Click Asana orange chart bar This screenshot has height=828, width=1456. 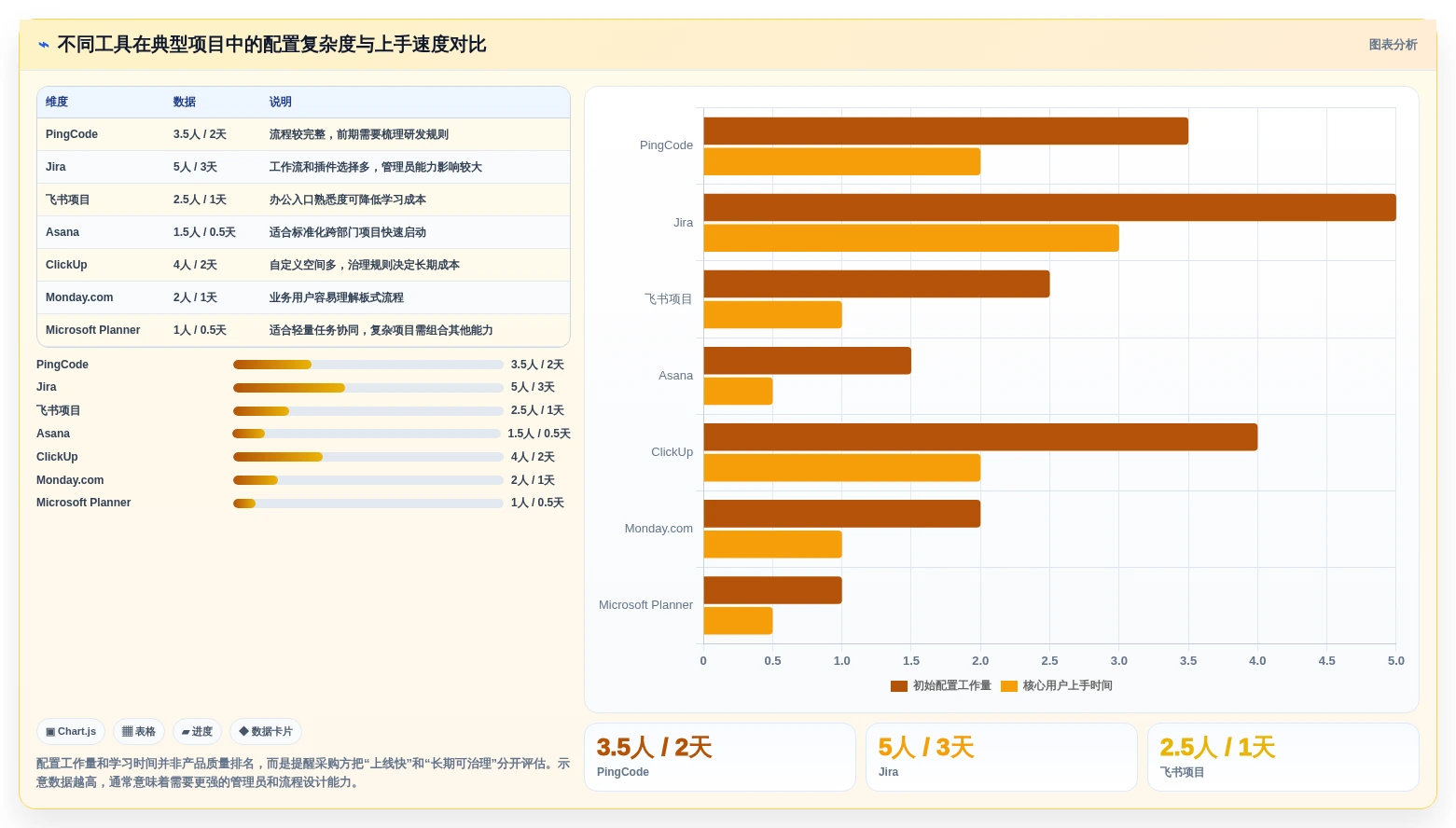[x=738, y=391]
